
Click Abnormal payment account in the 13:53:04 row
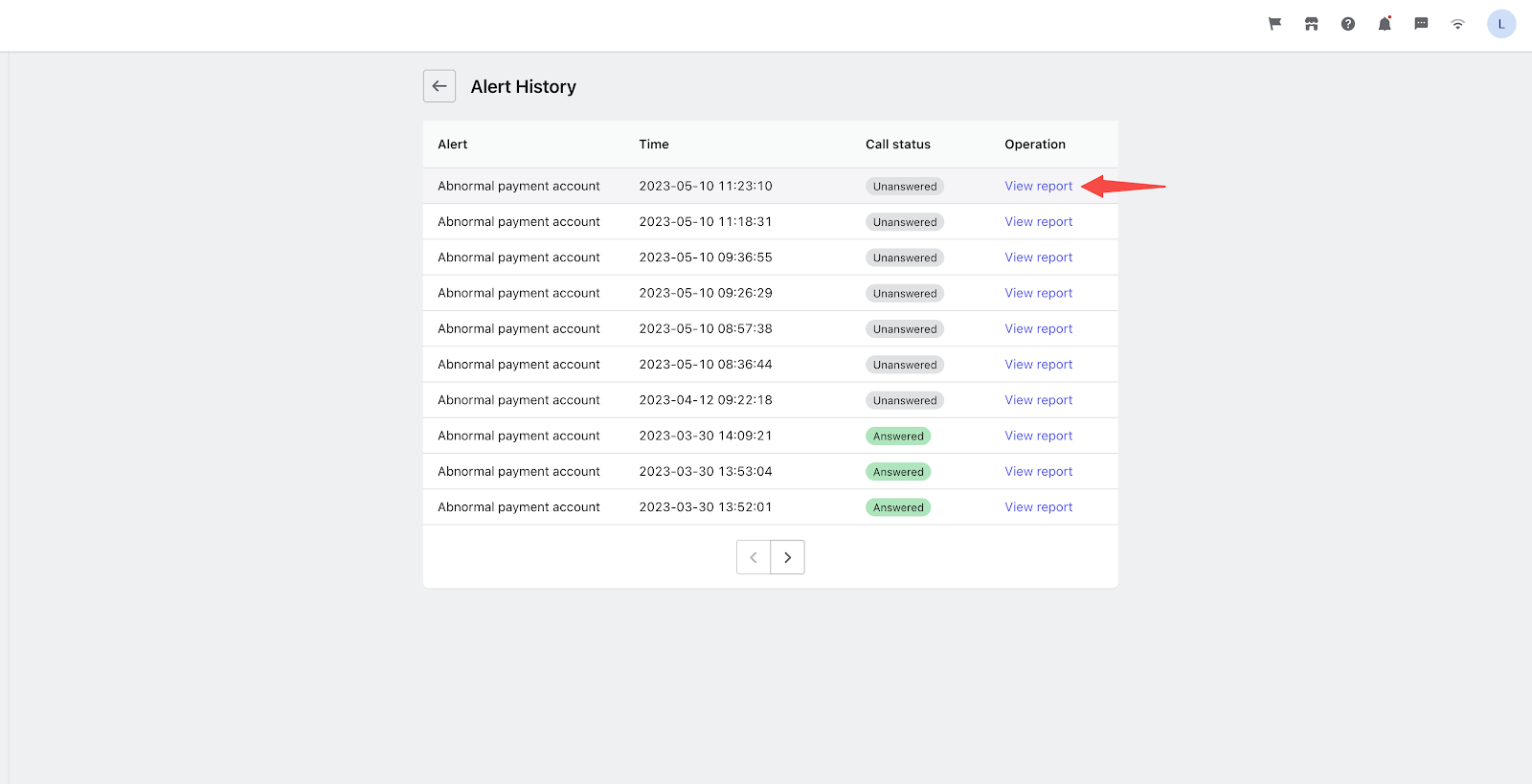[x=519, y=472]
